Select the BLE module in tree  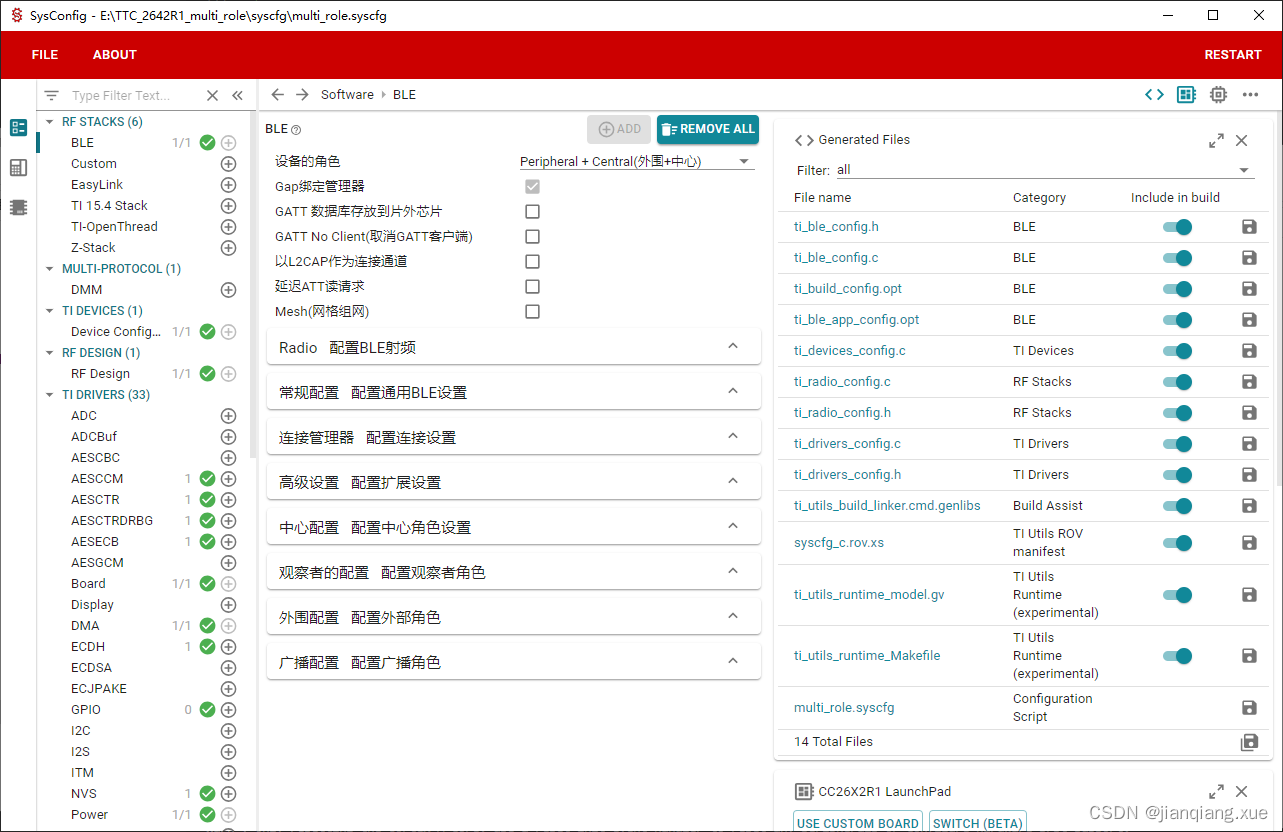click(82, 143)
